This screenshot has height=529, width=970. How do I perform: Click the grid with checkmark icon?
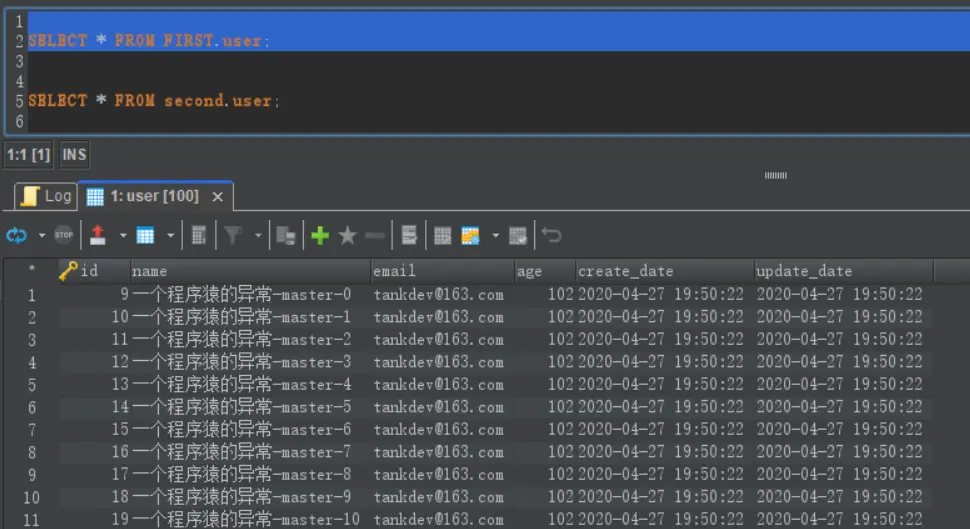[518, 236]
